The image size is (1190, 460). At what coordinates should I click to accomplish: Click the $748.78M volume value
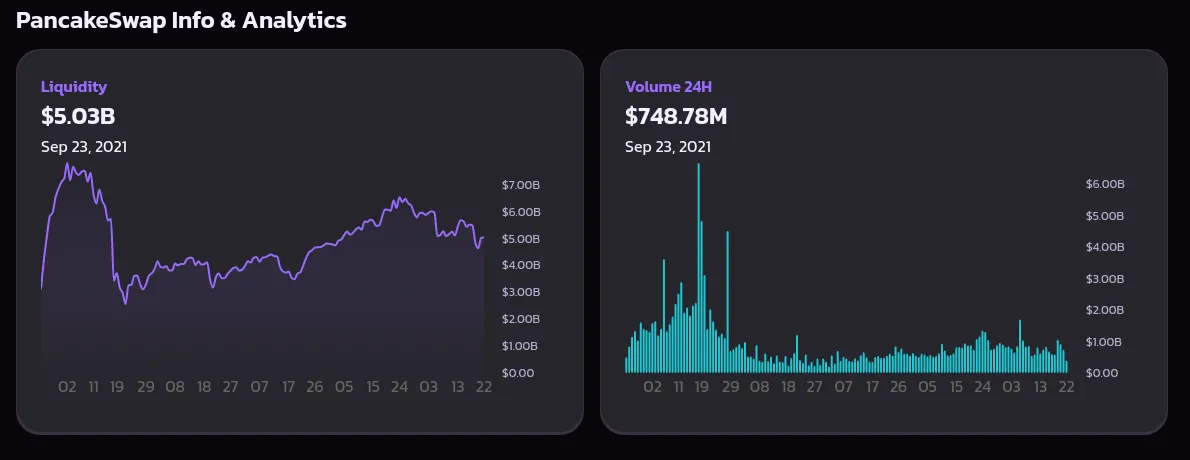[x=676, y=116]
